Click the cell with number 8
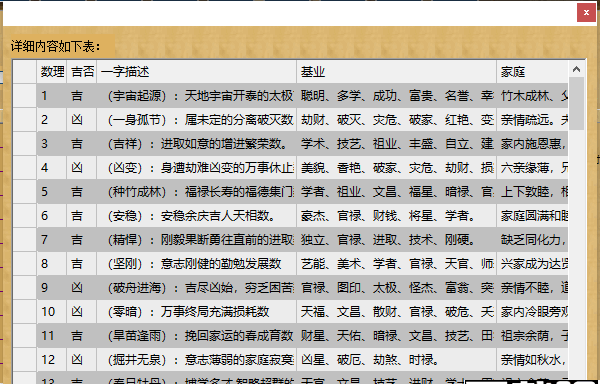Viewport: 600px width, 384px height. [x=52, y=264]
